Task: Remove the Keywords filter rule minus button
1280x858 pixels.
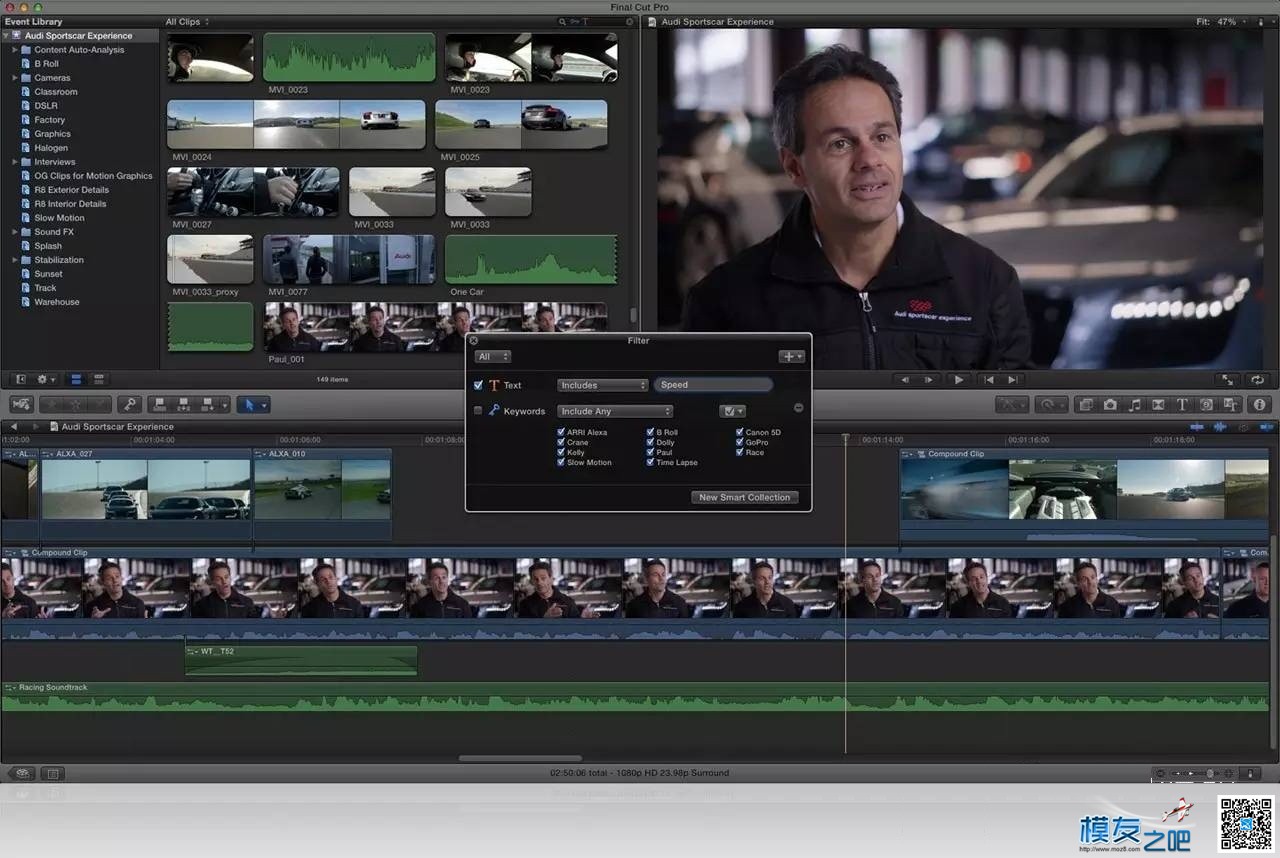Action: point(798,408)
